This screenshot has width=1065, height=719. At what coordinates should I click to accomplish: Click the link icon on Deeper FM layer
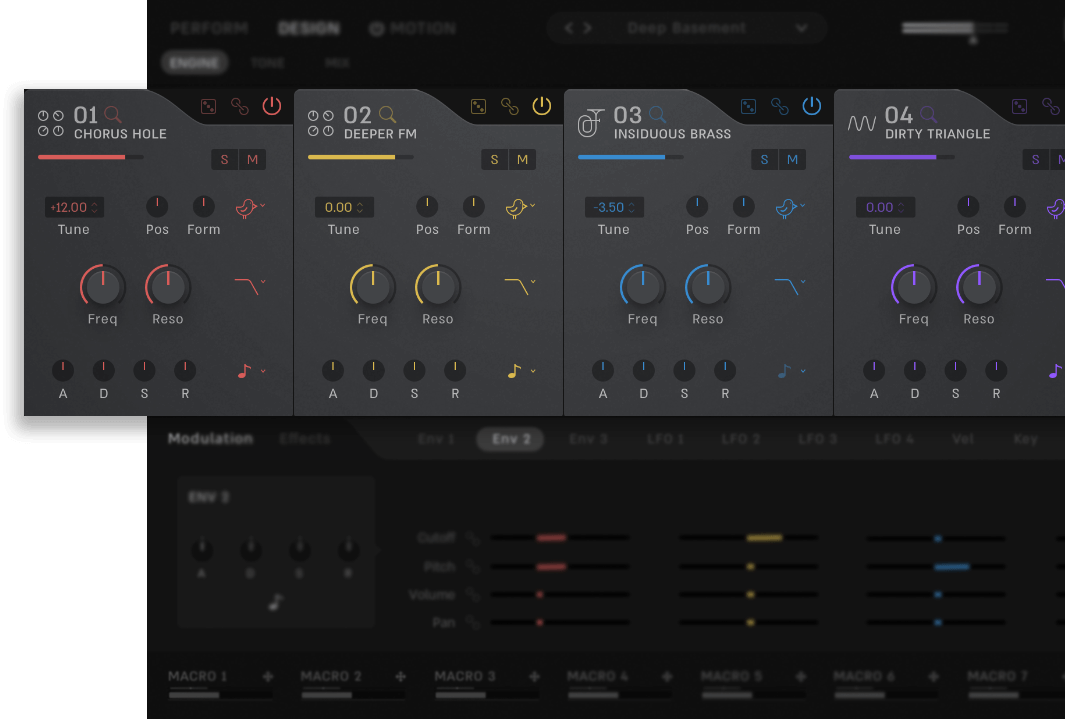(510, 106)
